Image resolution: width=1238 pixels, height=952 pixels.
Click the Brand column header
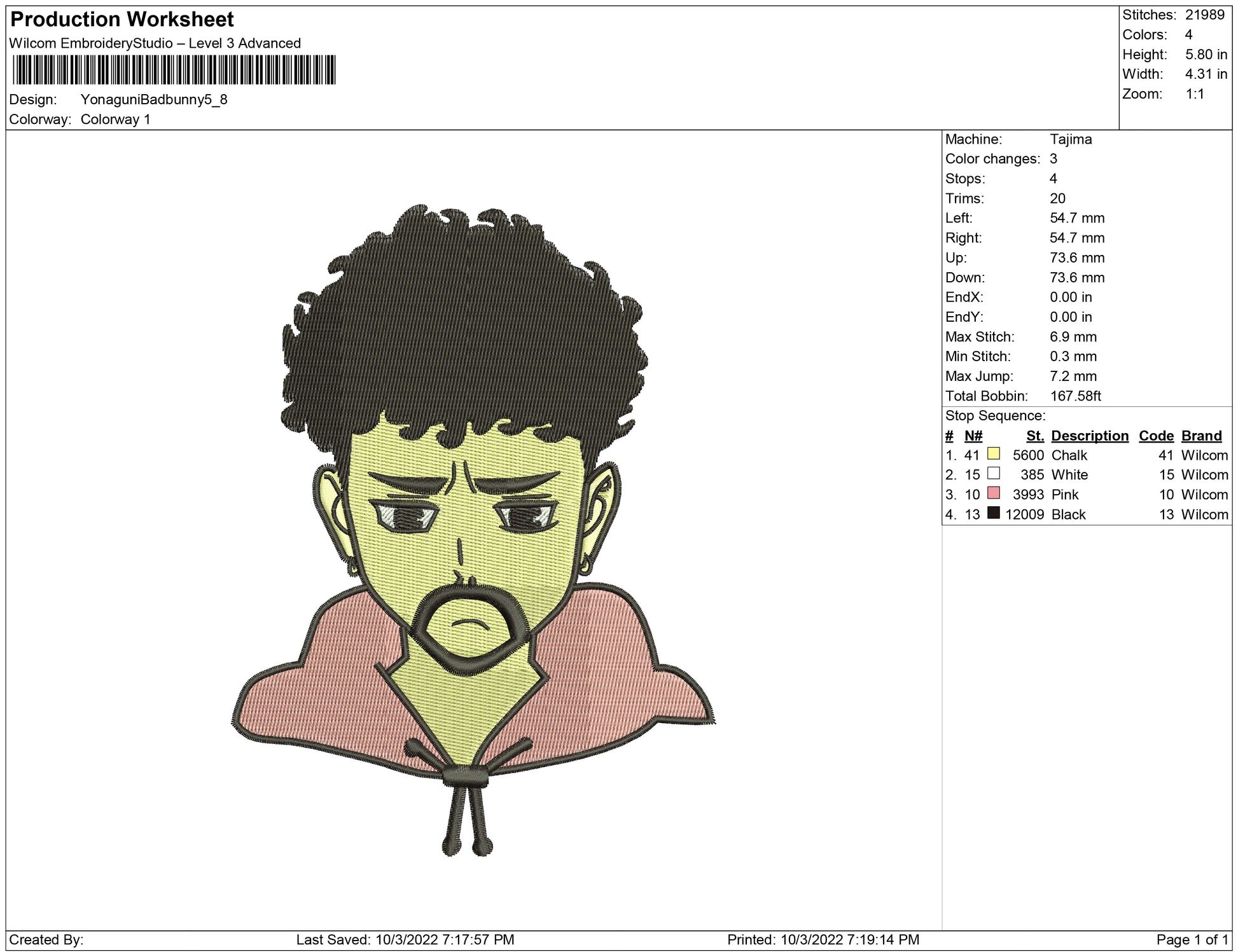click(1201, 436)
